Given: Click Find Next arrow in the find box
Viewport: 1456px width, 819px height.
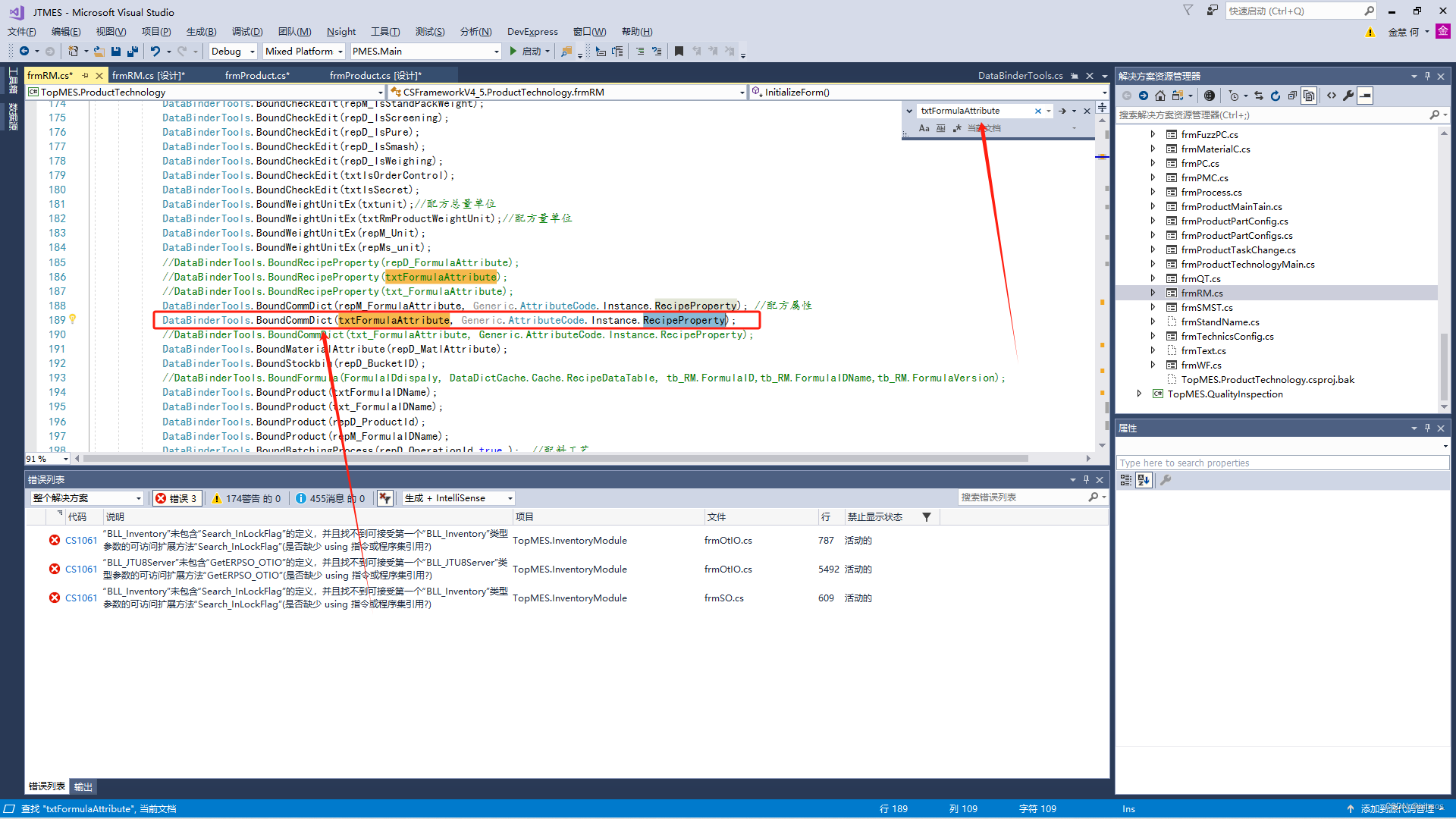Looking at the screenshot, I should tap(1062, 111).
